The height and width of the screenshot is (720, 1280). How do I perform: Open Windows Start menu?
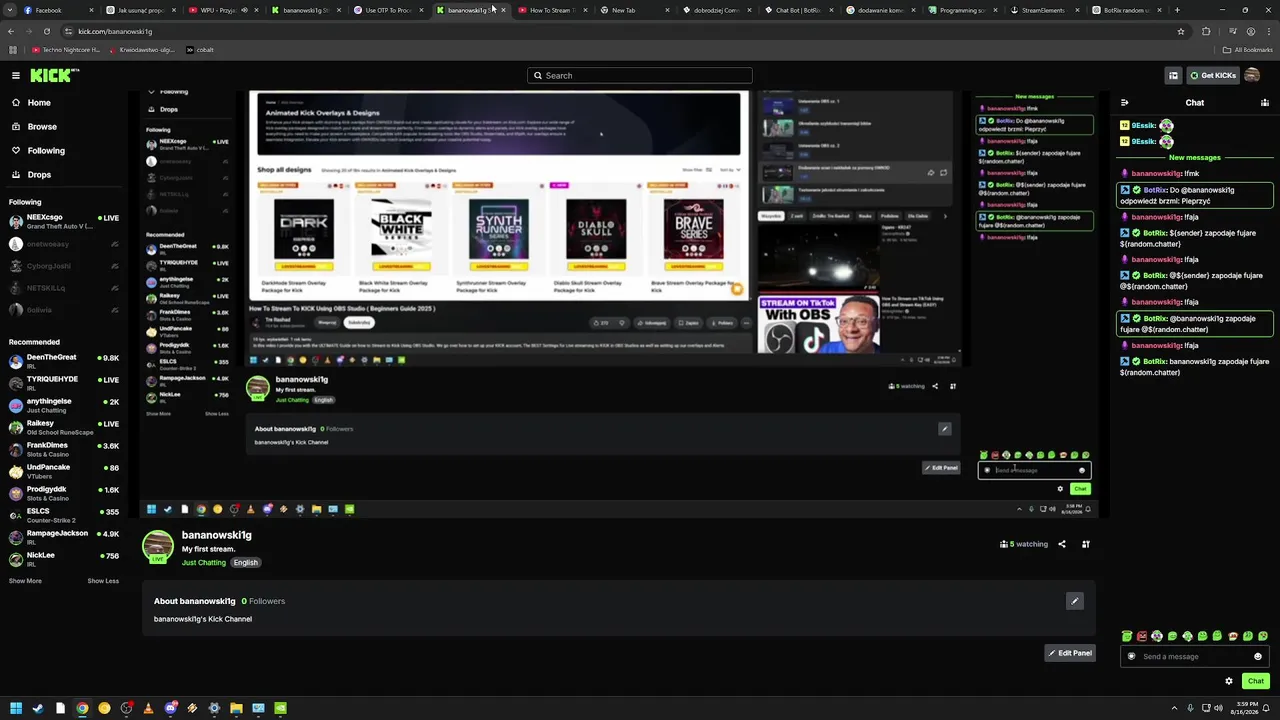[x=15, y=708]
